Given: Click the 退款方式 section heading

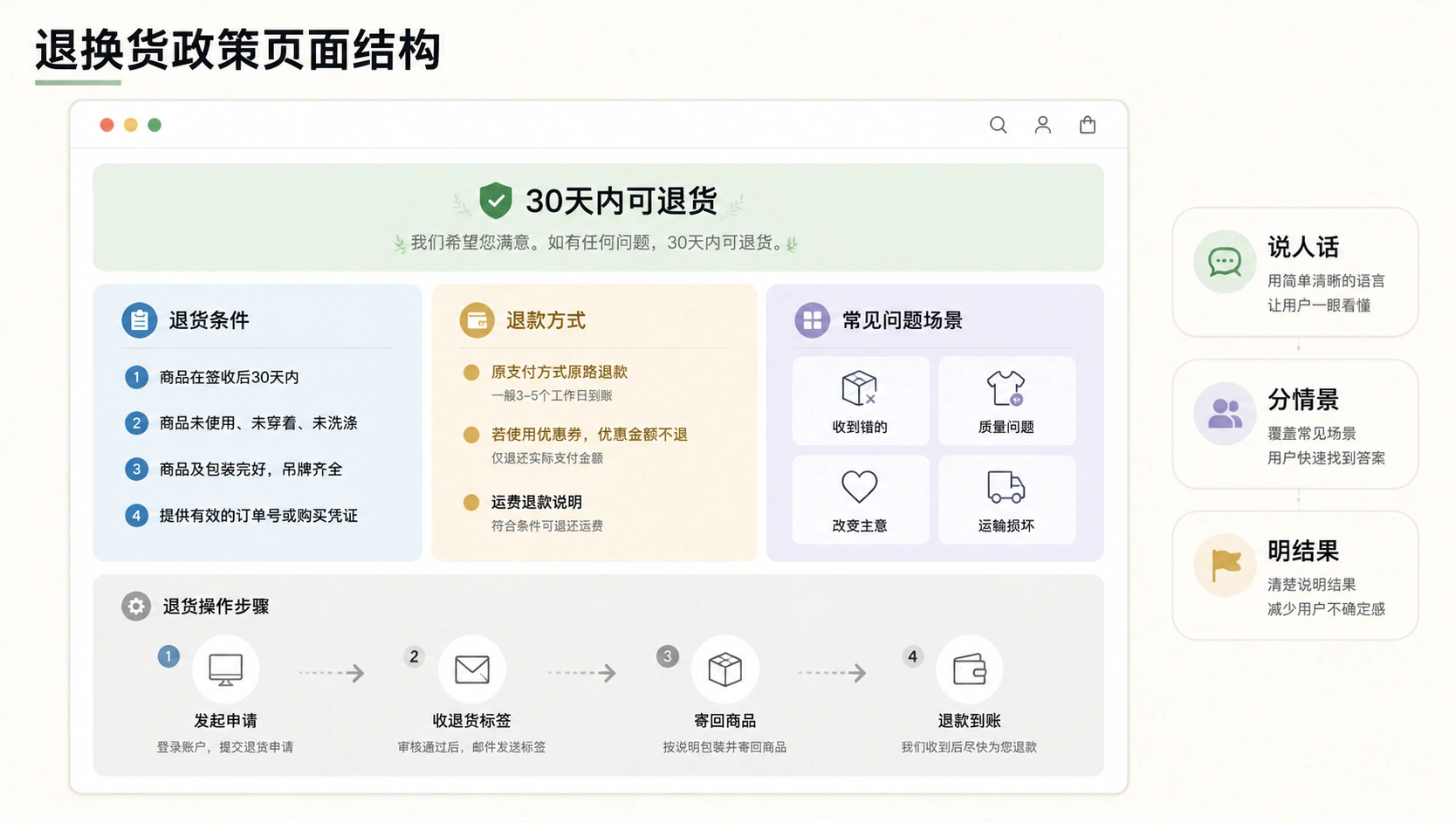Looking at the screenshot, I should (546, 320).
